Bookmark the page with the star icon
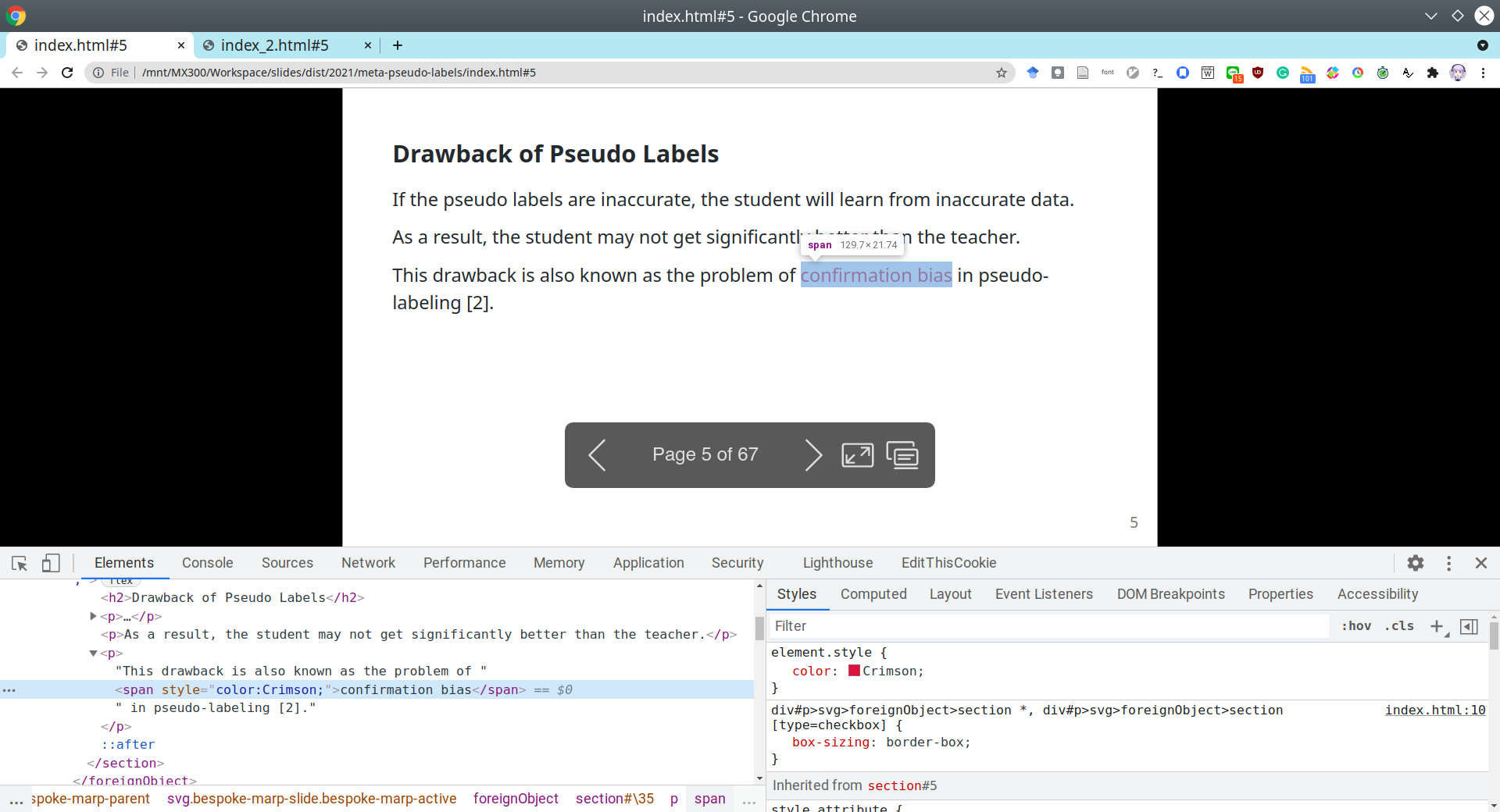Viewport: 1500px width, 812px height. (x=1001, y=73)
